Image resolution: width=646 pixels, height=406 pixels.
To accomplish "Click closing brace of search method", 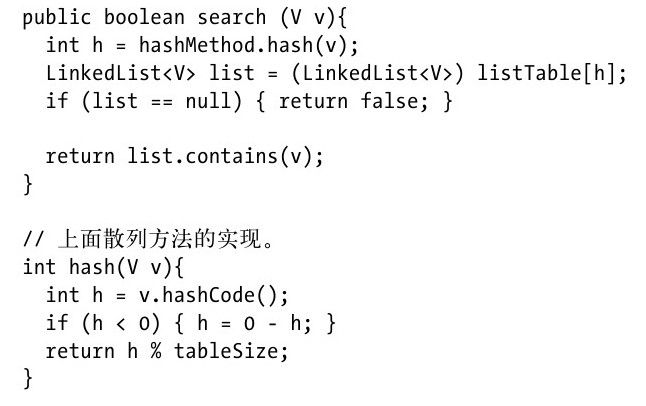I will [x=28, y=184].
